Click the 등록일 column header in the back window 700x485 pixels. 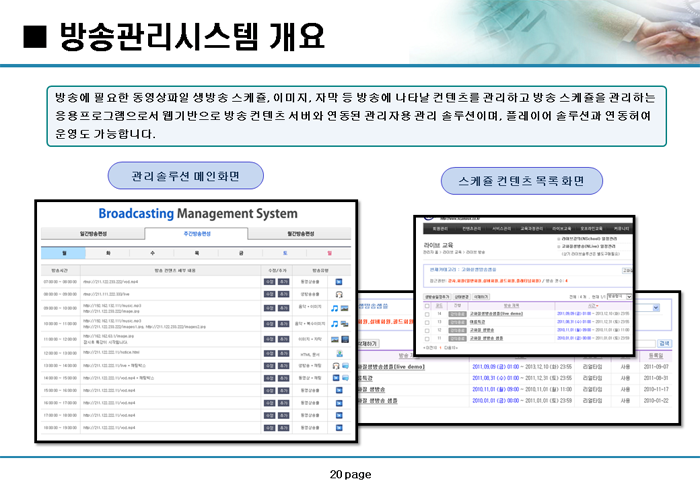coord(656,355)
